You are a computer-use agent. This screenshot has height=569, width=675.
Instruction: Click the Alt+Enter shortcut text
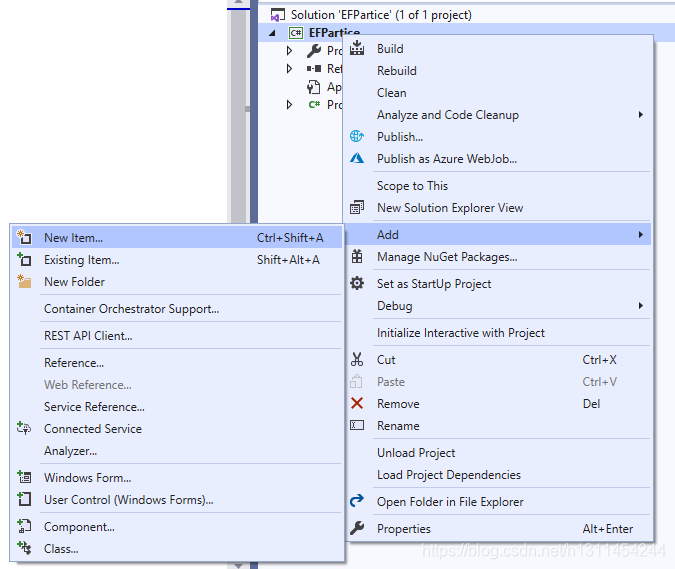(607, 528)
